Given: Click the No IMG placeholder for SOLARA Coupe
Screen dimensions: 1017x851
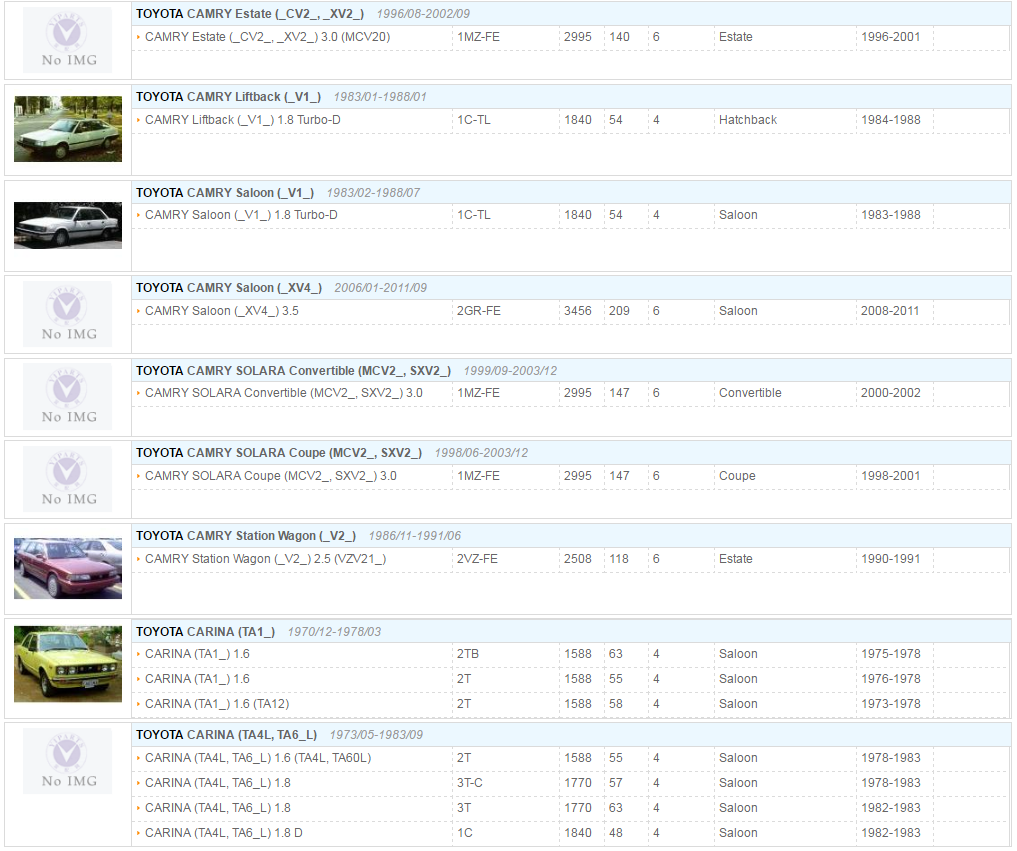Looking at the screenshot, I should click(x=67, y=479).
